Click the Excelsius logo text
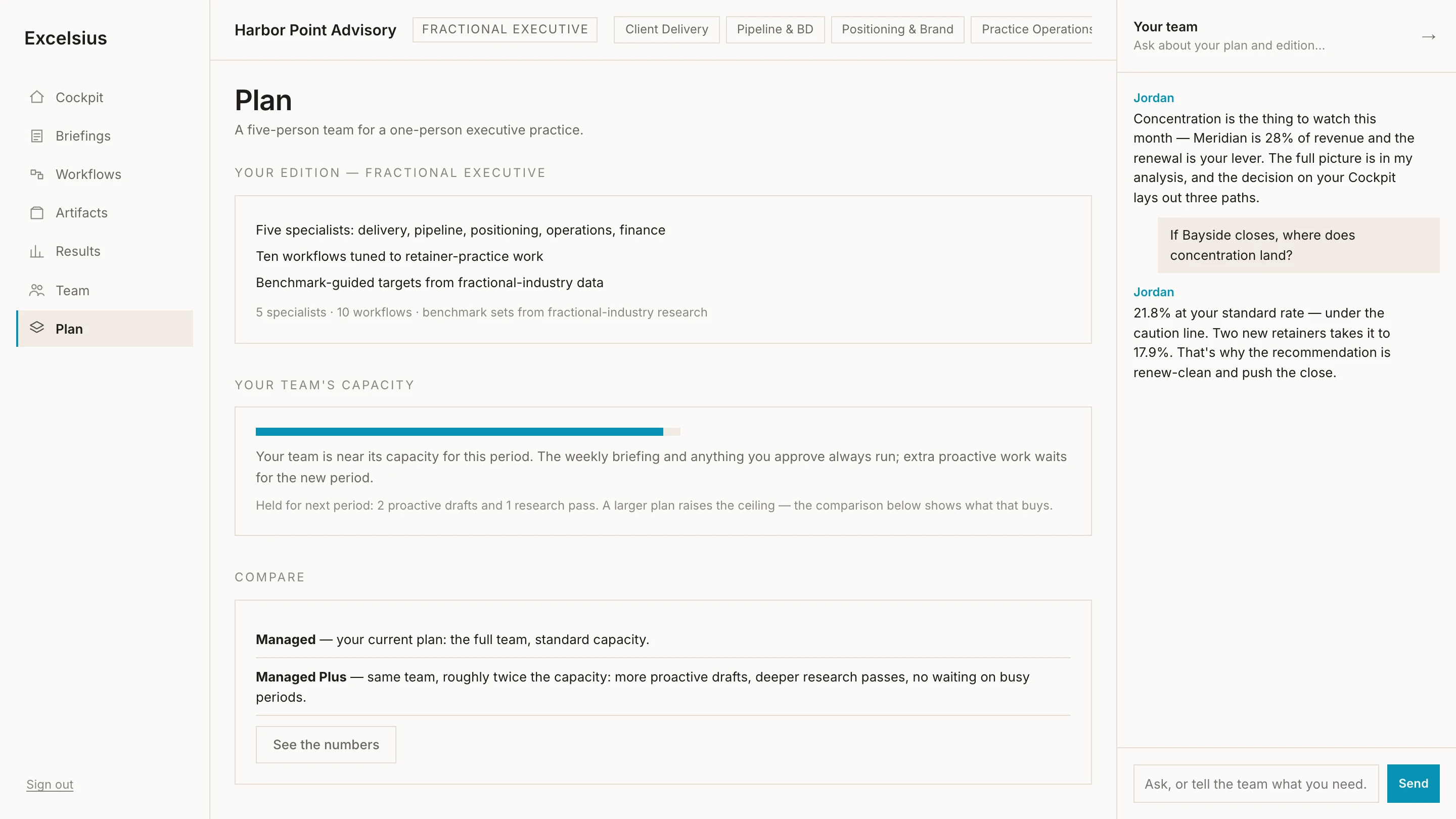Viewport: 1456px width, 819px height. pyautogui.click(x=66, y=38)
